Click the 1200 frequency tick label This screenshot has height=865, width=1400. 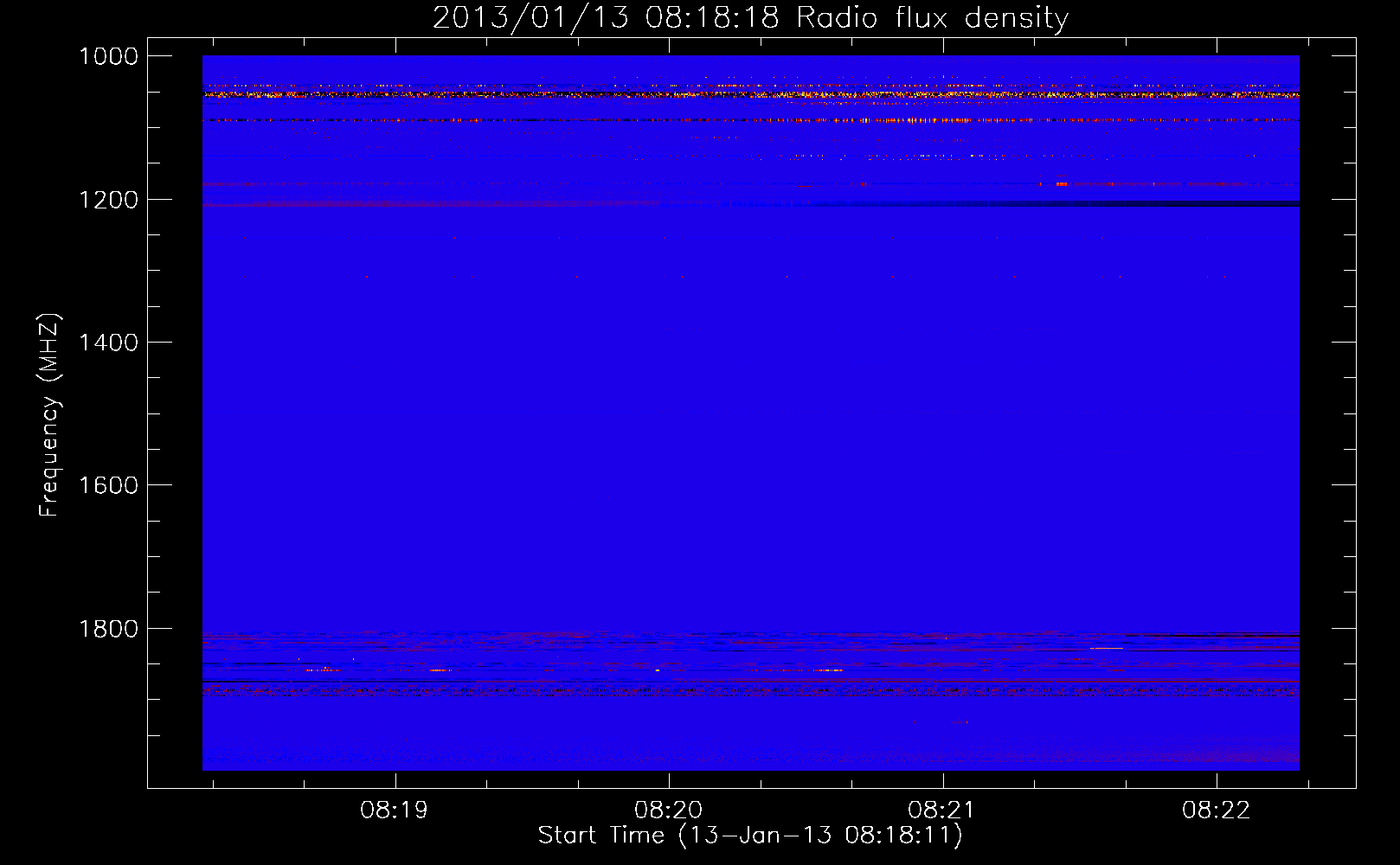coord(108,200)
